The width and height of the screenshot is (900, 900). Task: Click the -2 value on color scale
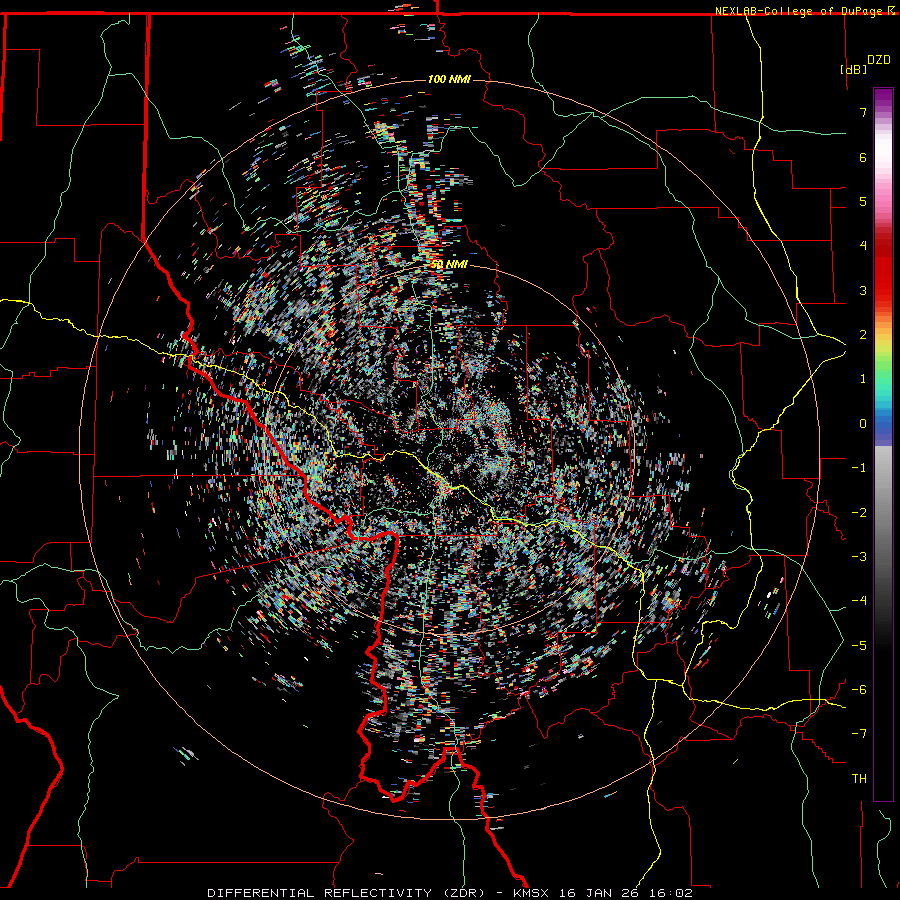click(x=859, y=513)
